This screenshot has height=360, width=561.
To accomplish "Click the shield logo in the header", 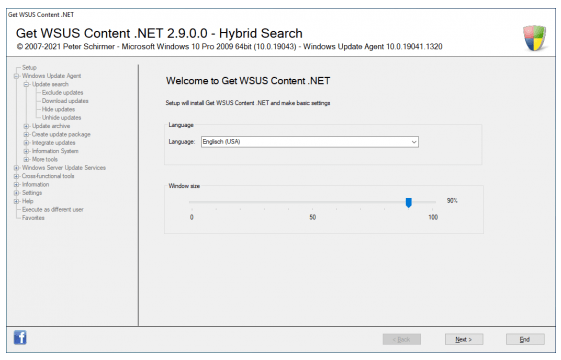I will (535, 38).
